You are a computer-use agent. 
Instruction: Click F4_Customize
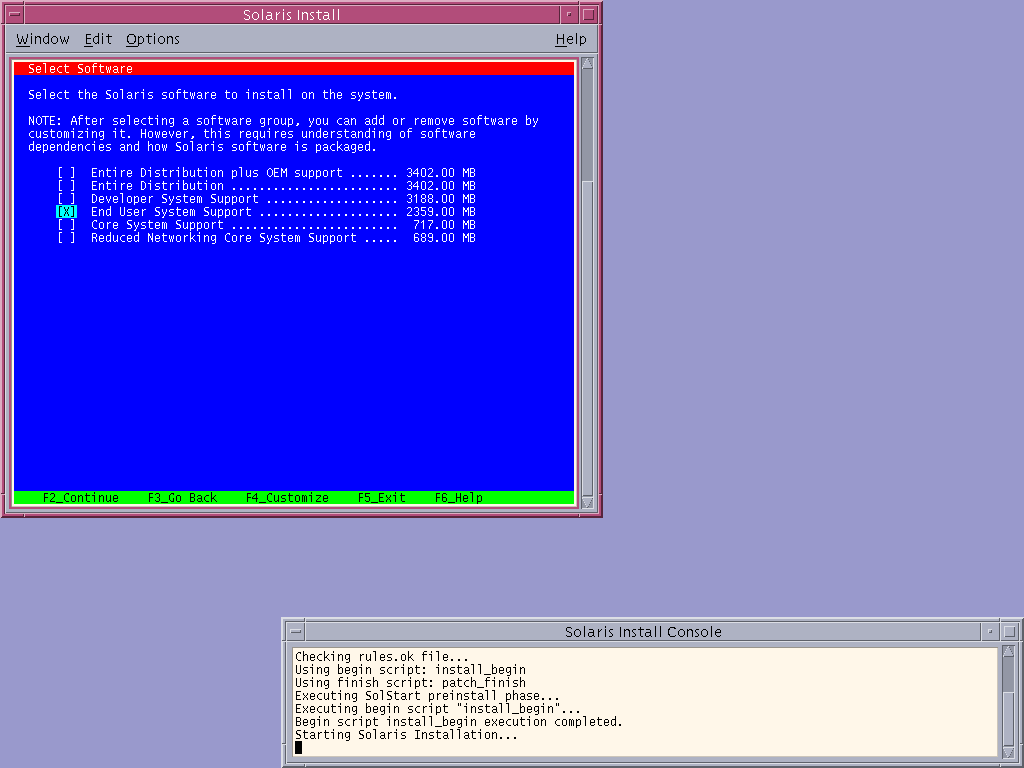pos(287,498)
